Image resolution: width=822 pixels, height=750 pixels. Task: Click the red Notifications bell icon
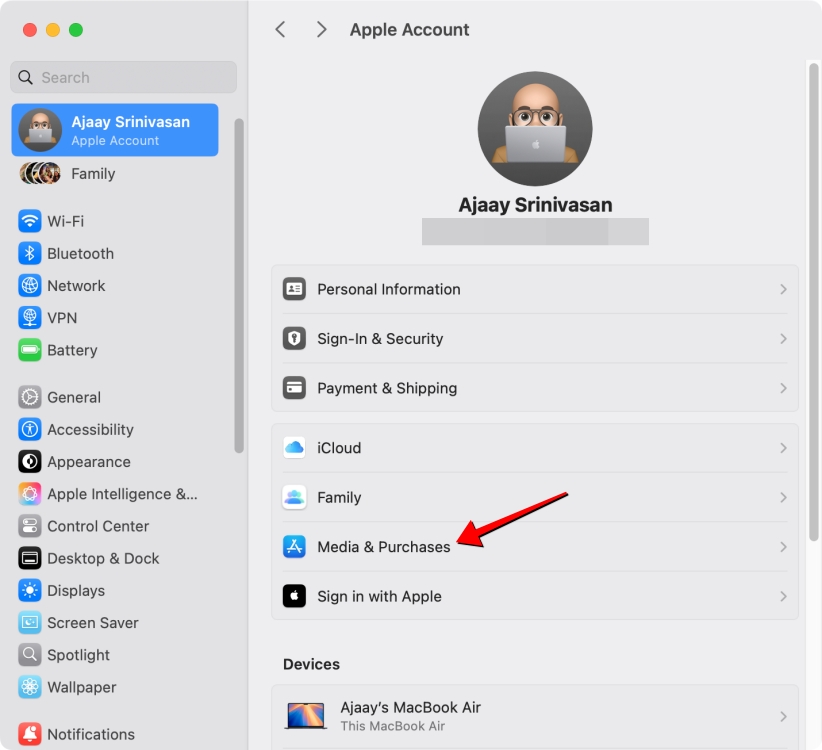[30, 734]
